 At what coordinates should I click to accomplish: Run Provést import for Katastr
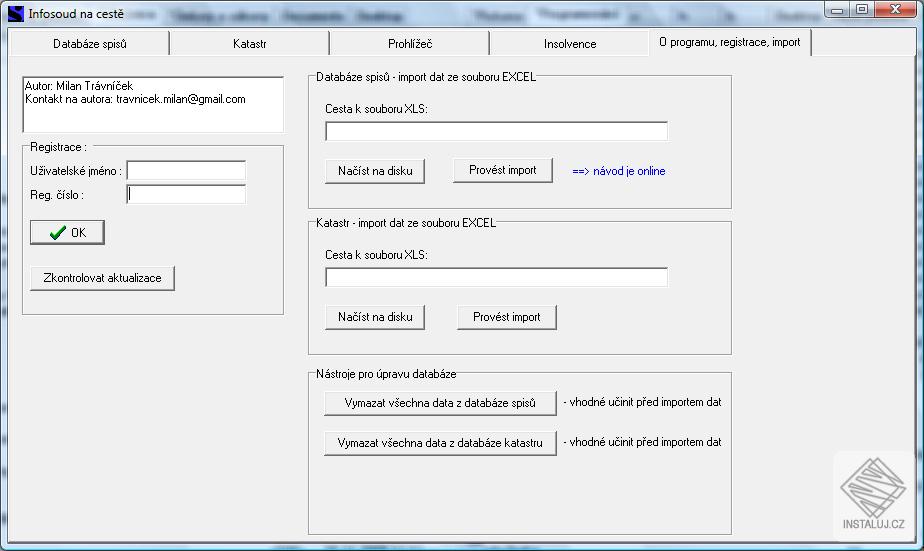[x=507, y=317]
